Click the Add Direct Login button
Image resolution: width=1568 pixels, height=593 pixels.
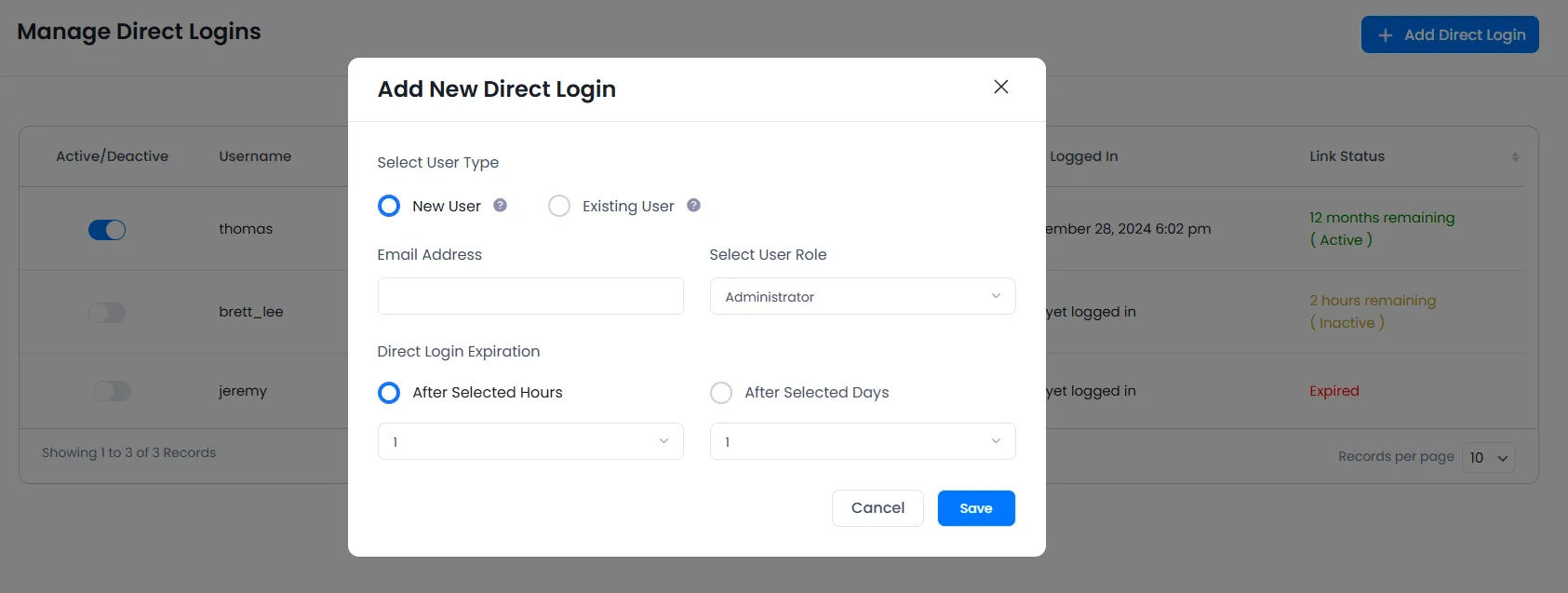click(x=1449, y=34)
